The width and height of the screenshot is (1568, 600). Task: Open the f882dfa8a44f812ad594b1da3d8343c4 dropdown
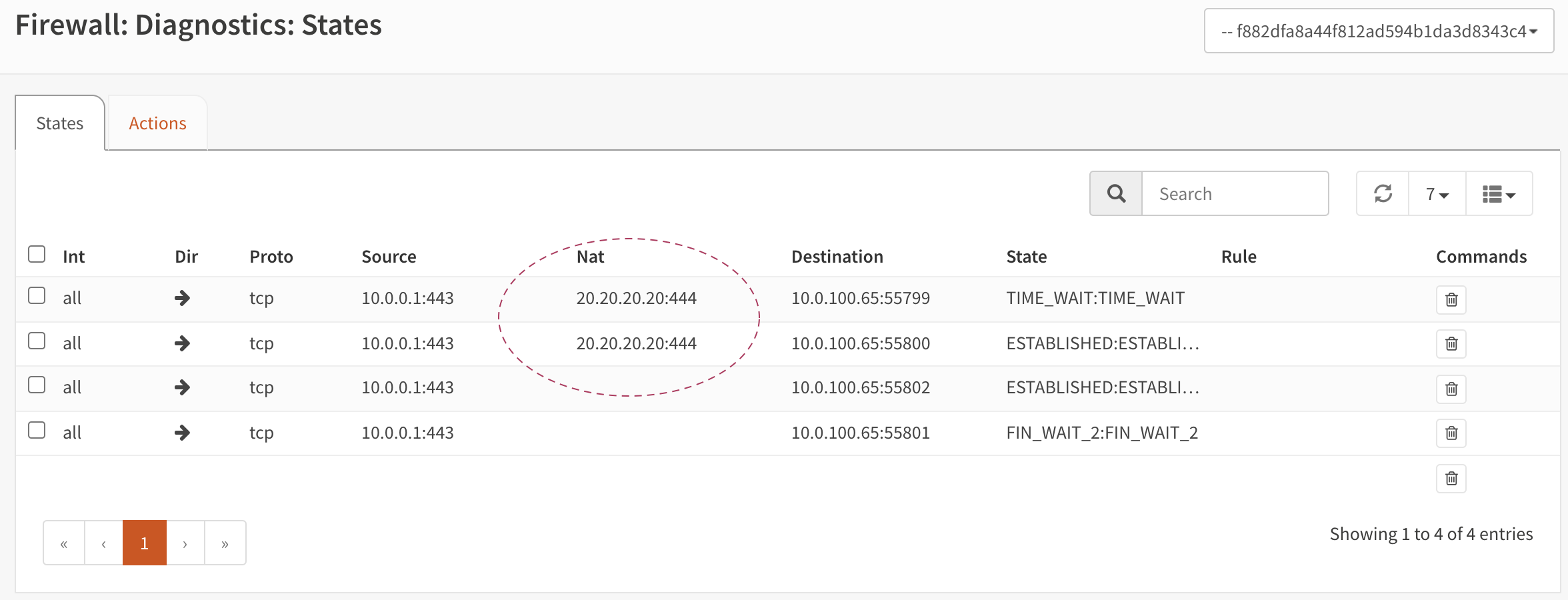point(1379,31)
